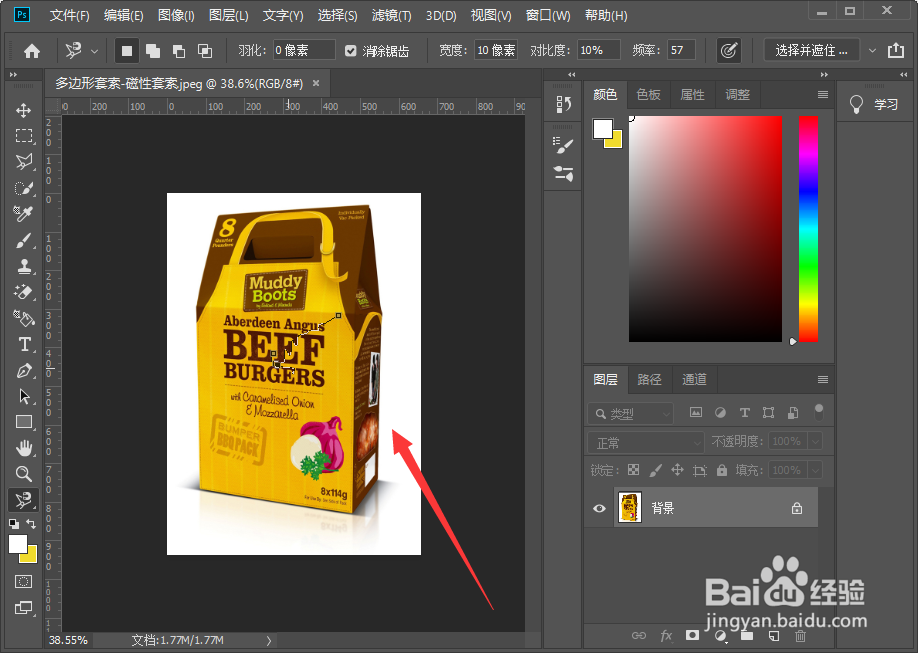Click the toolbar foreground color swatch

click(x=18, y=544)
